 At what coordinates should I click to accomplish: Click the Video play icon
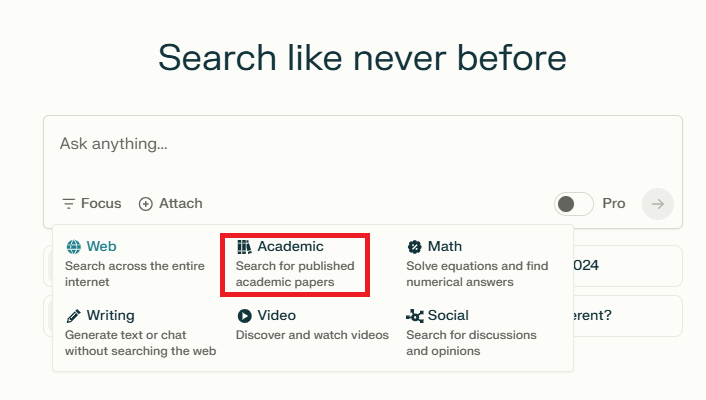pyautogui.click(x=244, y=315)
